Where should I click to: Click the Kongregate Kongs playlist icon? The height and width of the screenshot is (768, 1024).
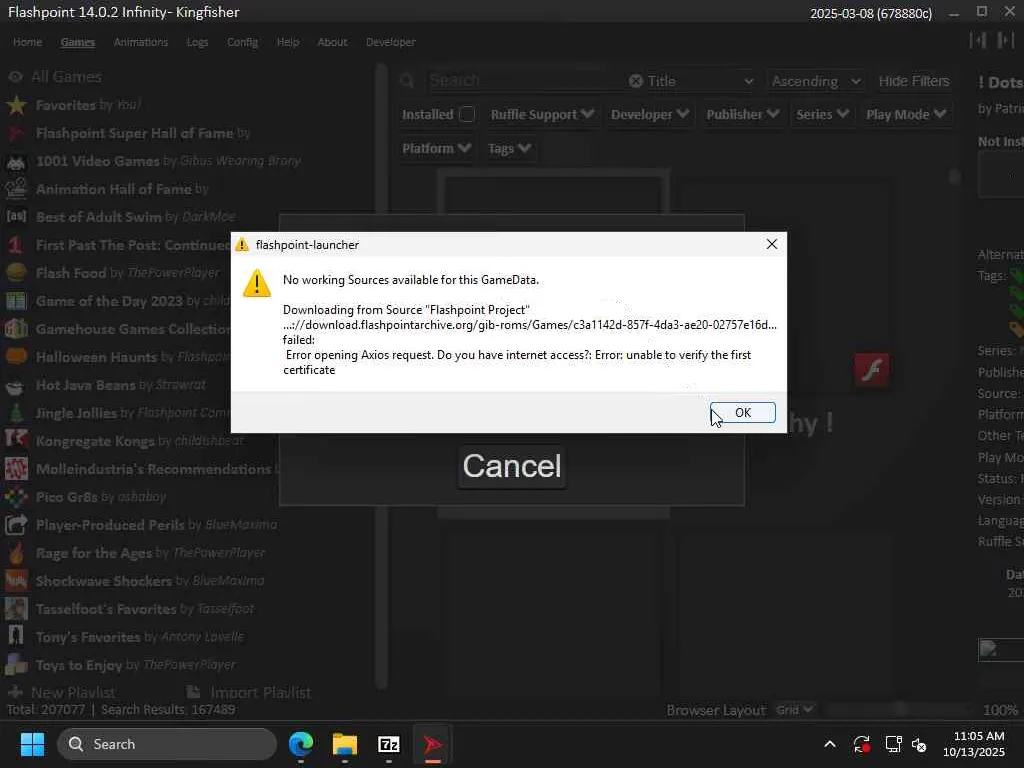click(16, 441)
